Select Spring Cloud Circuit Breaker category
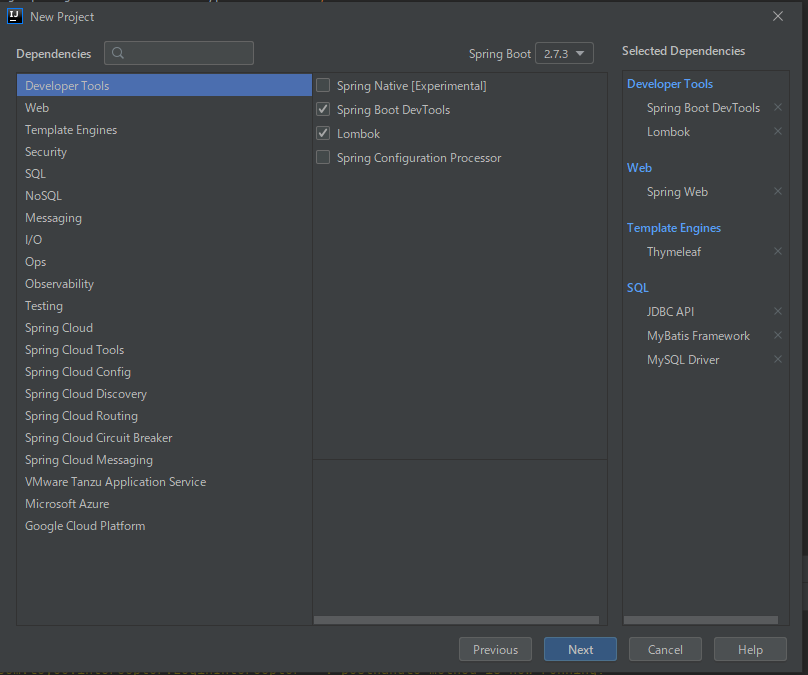The width and height of the screenshot is (808, 675). (164, 438)
